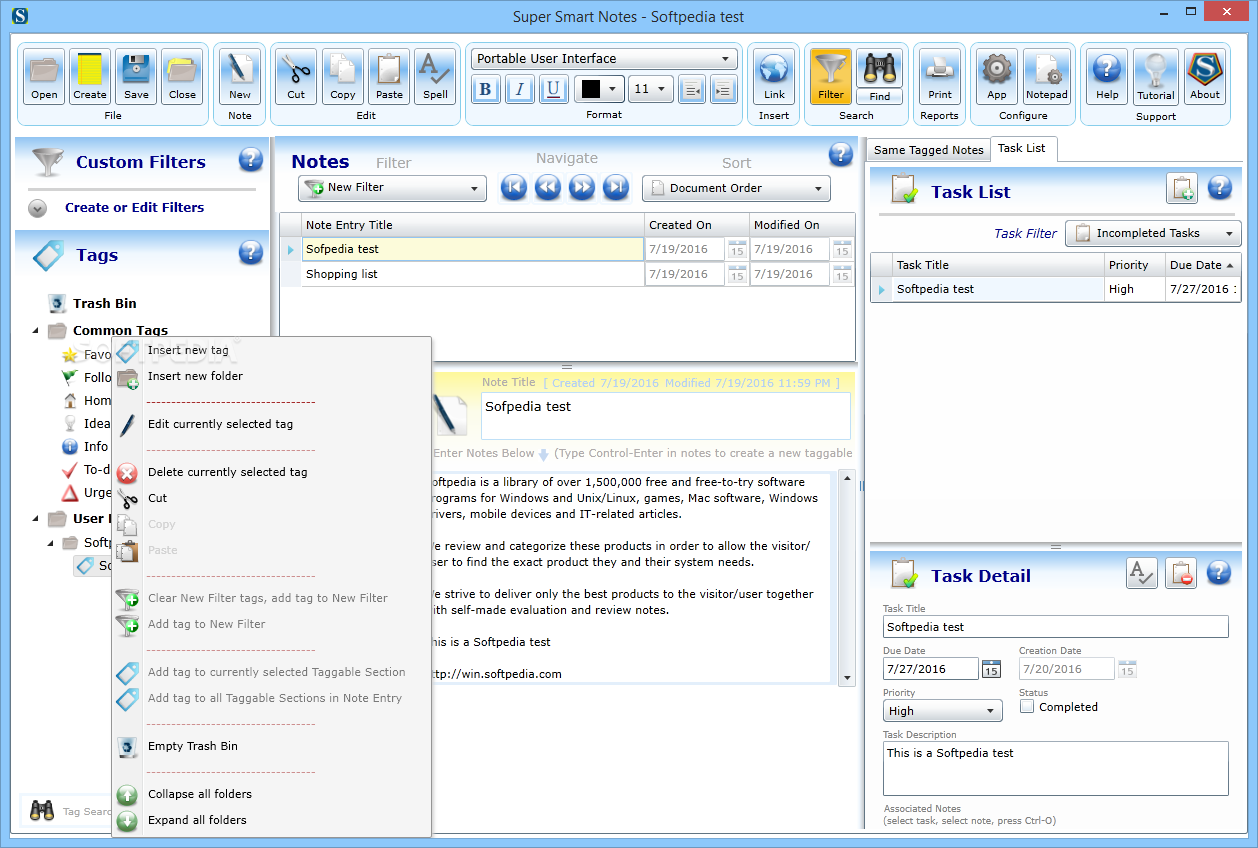Launch the Tutorial lightbulb icon
The width and height of the screenshot is (1258, 848).
pyautogui.click(x=1156, y=76)
